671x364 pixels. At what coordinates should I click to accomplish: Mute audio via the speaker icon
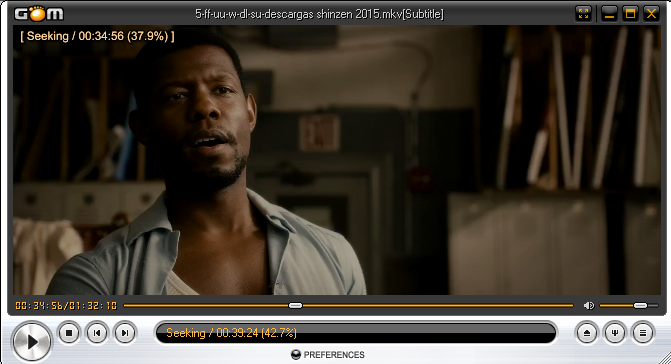pyautogui.click(x=589, y=305)
